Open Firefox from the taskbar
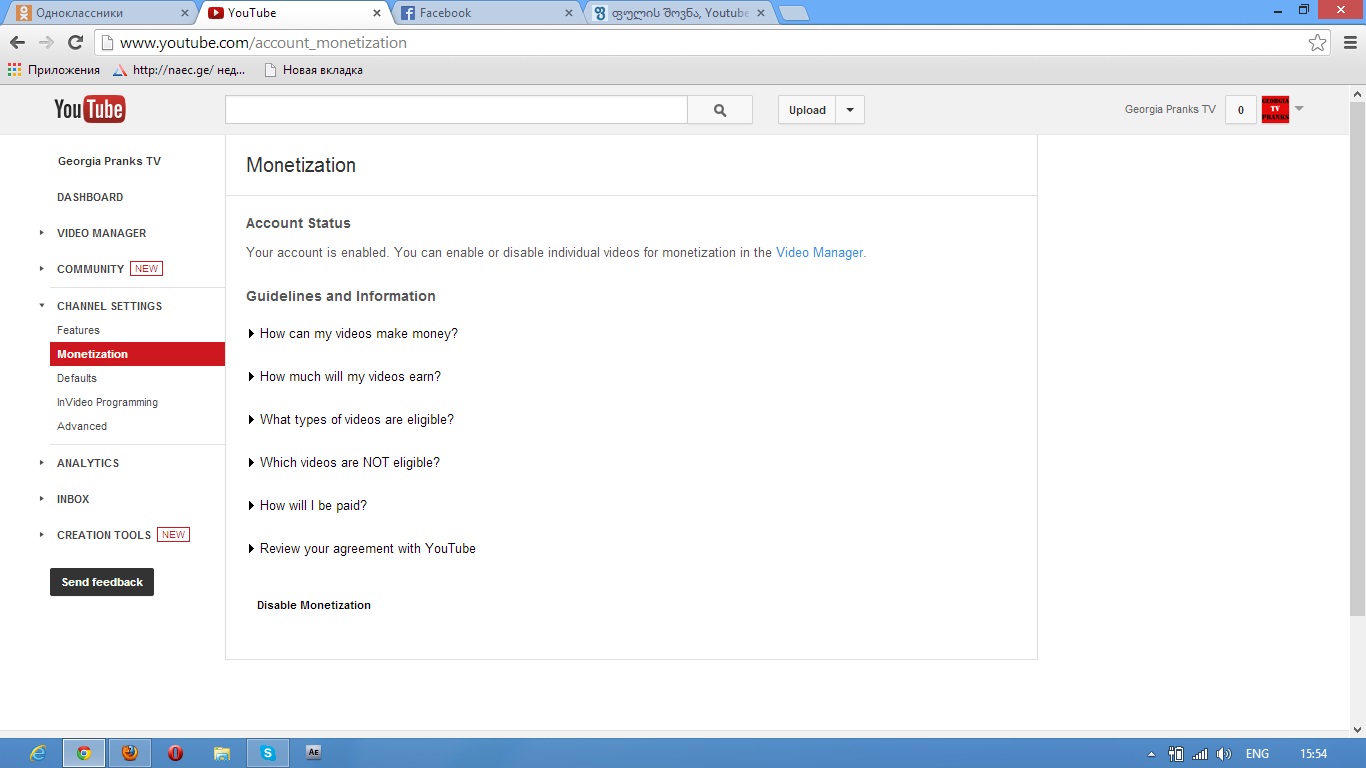The height and width of the screenshot is (768, 1366). click(130, 753)
